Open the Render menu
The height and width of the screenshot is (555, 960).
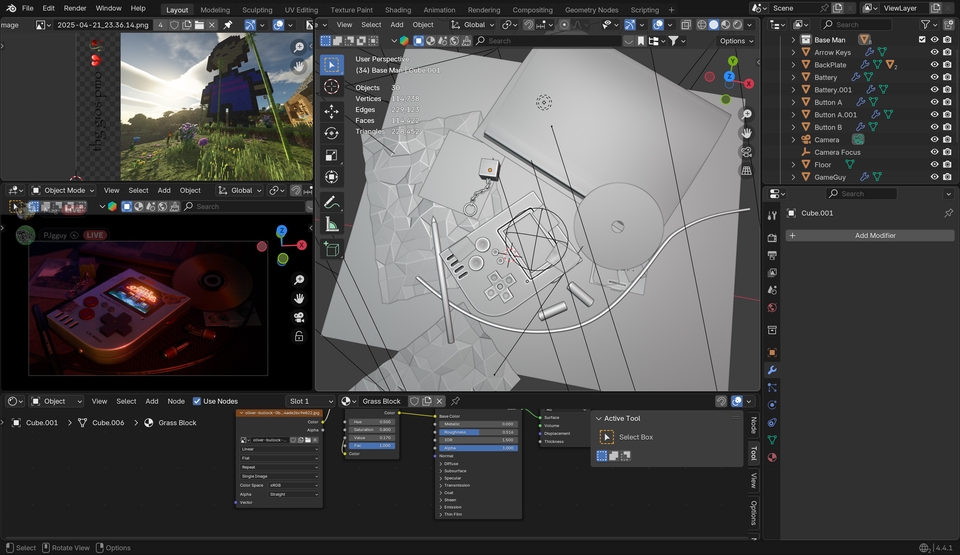[75, 8]
